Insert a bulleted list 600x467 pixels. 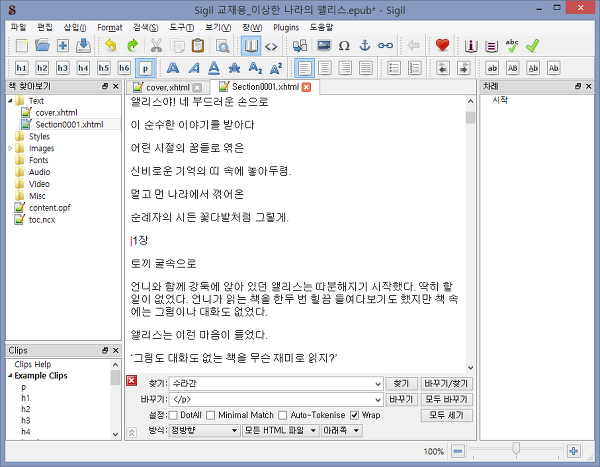pyautogui.click(x=394, y=68)
